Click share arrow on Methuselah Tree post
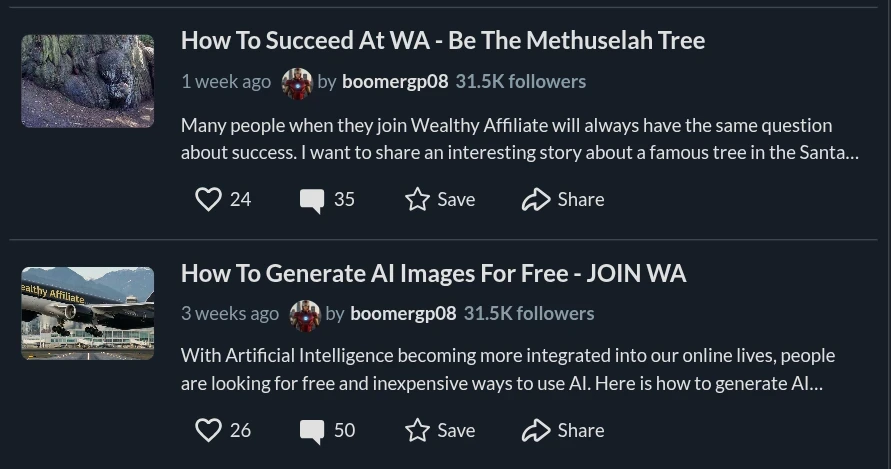Viewport: 891px width, 469px height. point(536,199)
